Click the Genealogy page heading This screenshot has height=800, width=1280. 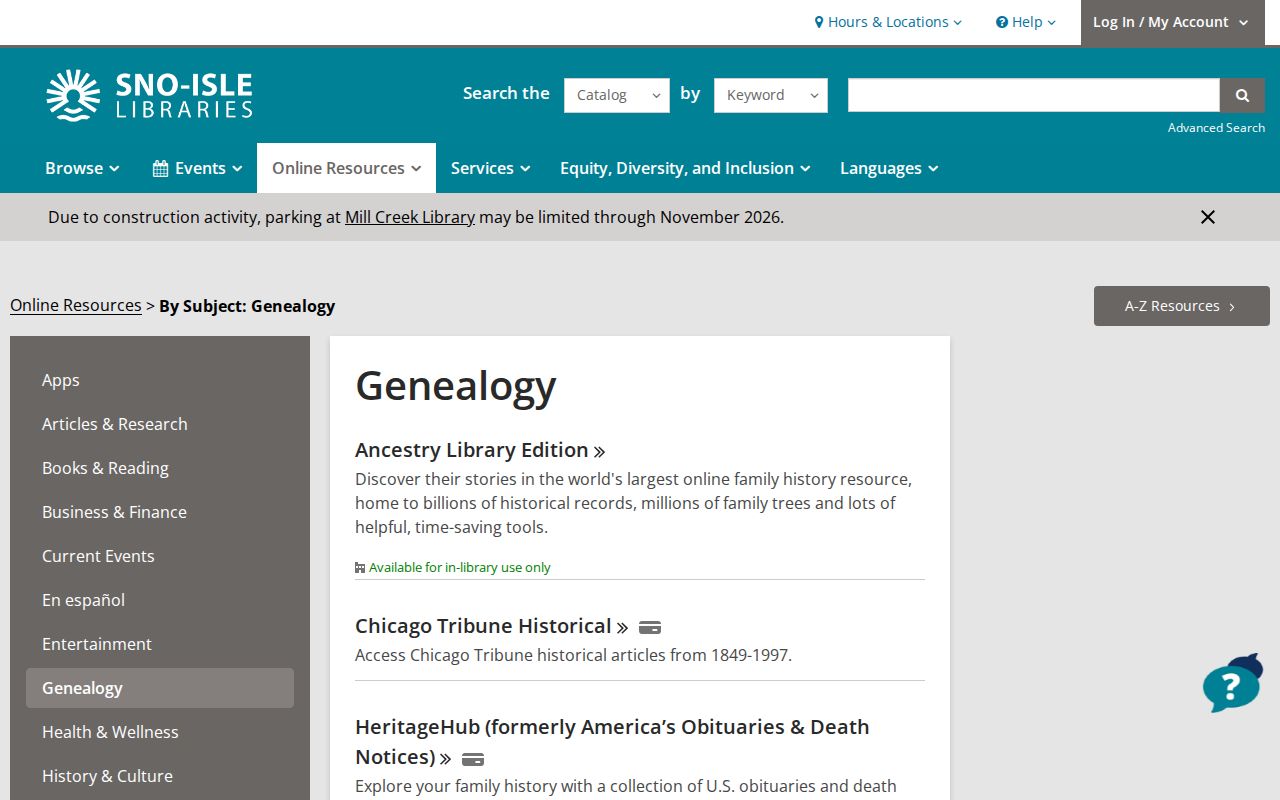(x=456, y=386)
